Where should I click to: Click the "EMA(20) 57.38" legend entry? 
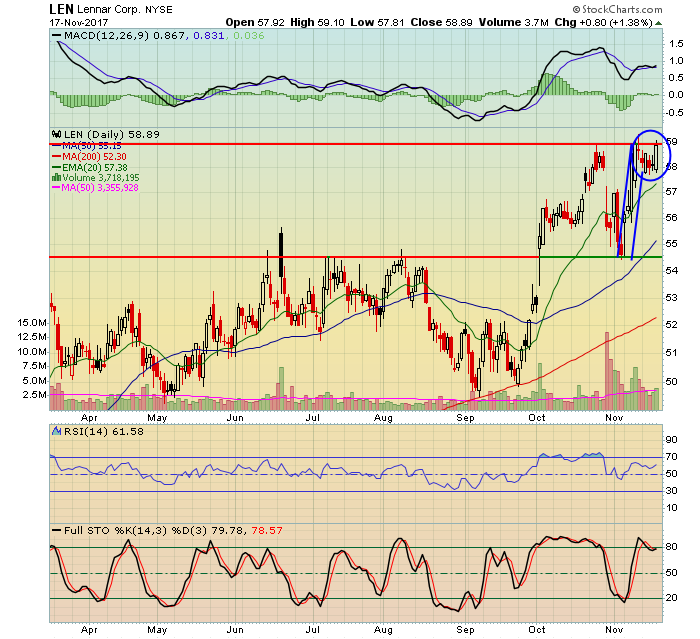pos(95,167)
